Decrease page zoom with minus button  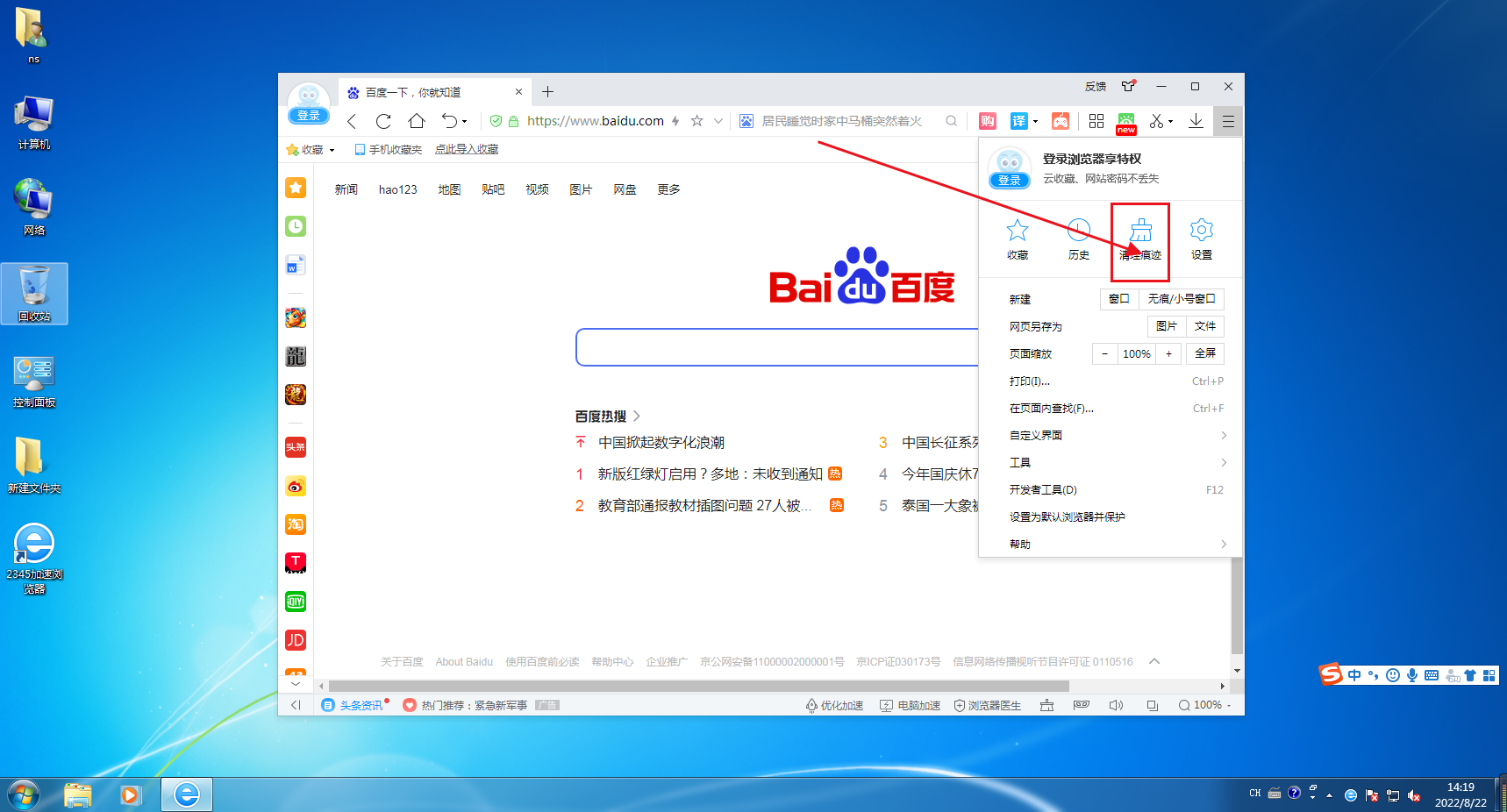(1104, 353)
